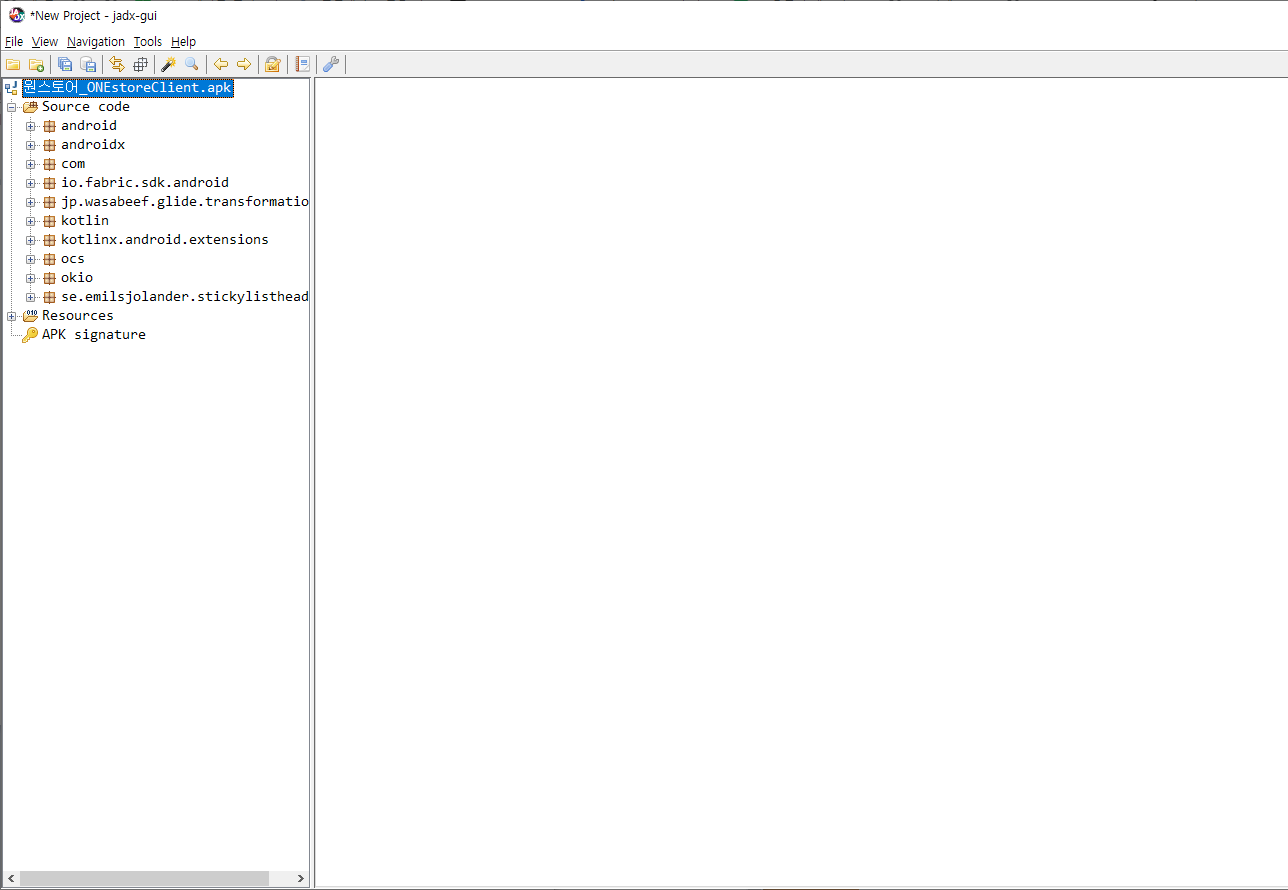Expand the jp.wasabeef.glide package
Screen dimensions: 1288x890
pyautogui.click(x=31, y=202)
